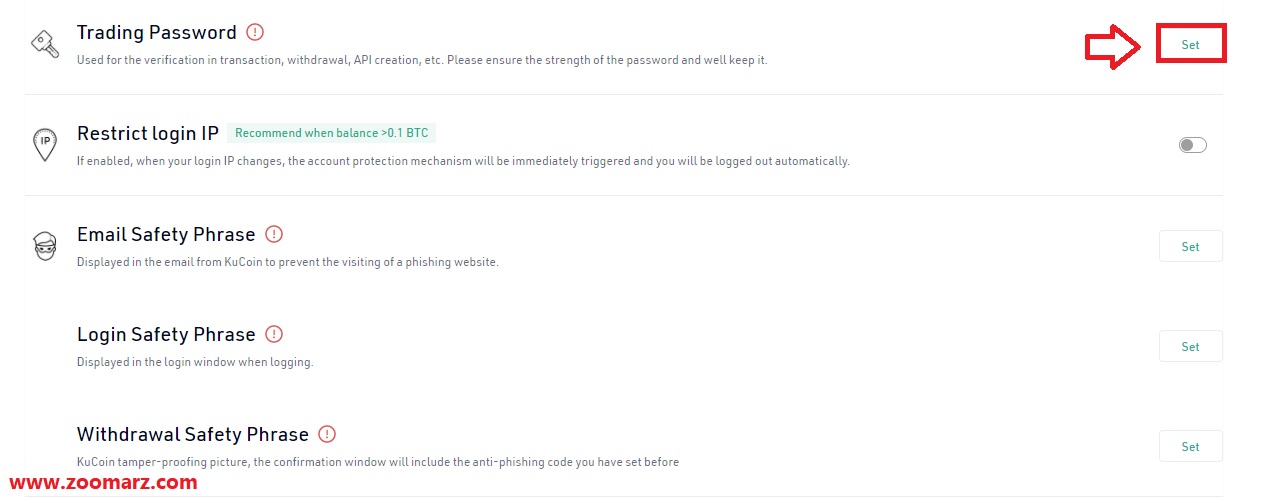Click the Trading Password key icon

pyautogui.click(x=44, y=45)
